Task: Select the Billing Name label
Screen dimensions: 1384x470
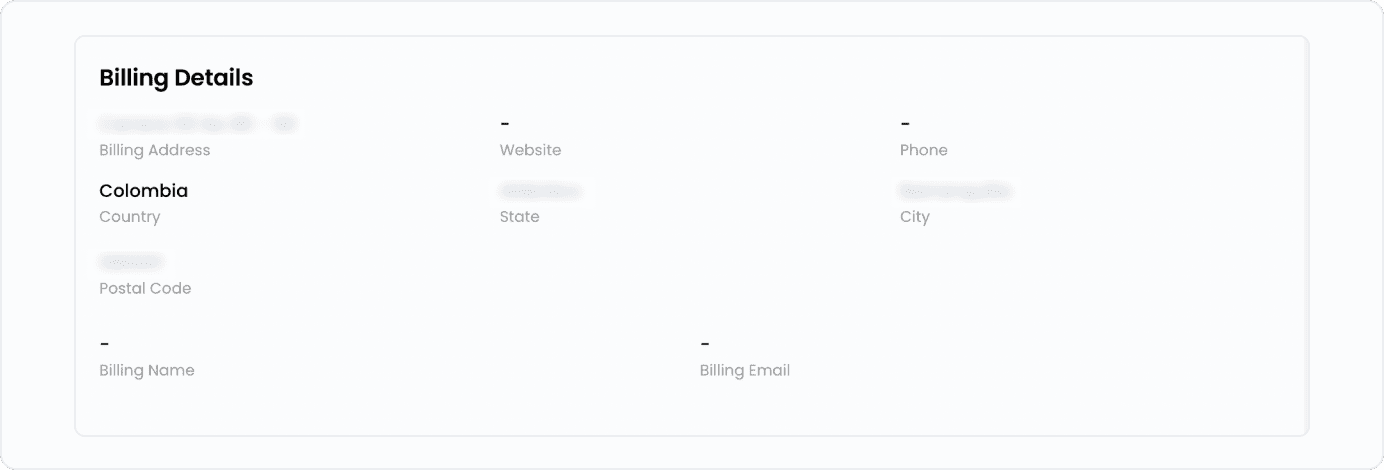Action: pos(147,370)
